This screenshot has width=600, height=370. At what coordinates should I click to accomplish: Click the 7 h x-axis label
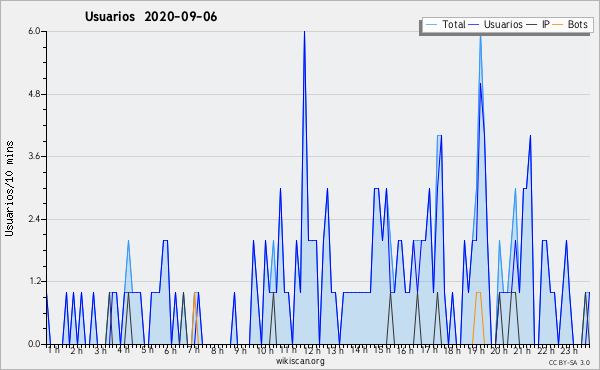(194, 350)
